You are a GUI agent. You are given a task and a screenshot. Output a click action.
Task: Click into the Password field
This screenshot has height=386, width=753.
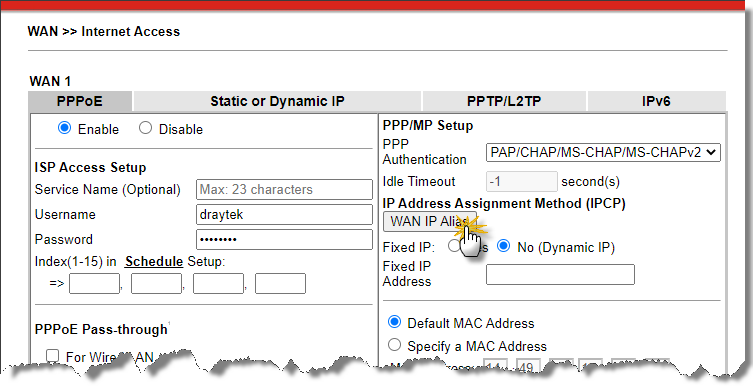coord(284,239)
